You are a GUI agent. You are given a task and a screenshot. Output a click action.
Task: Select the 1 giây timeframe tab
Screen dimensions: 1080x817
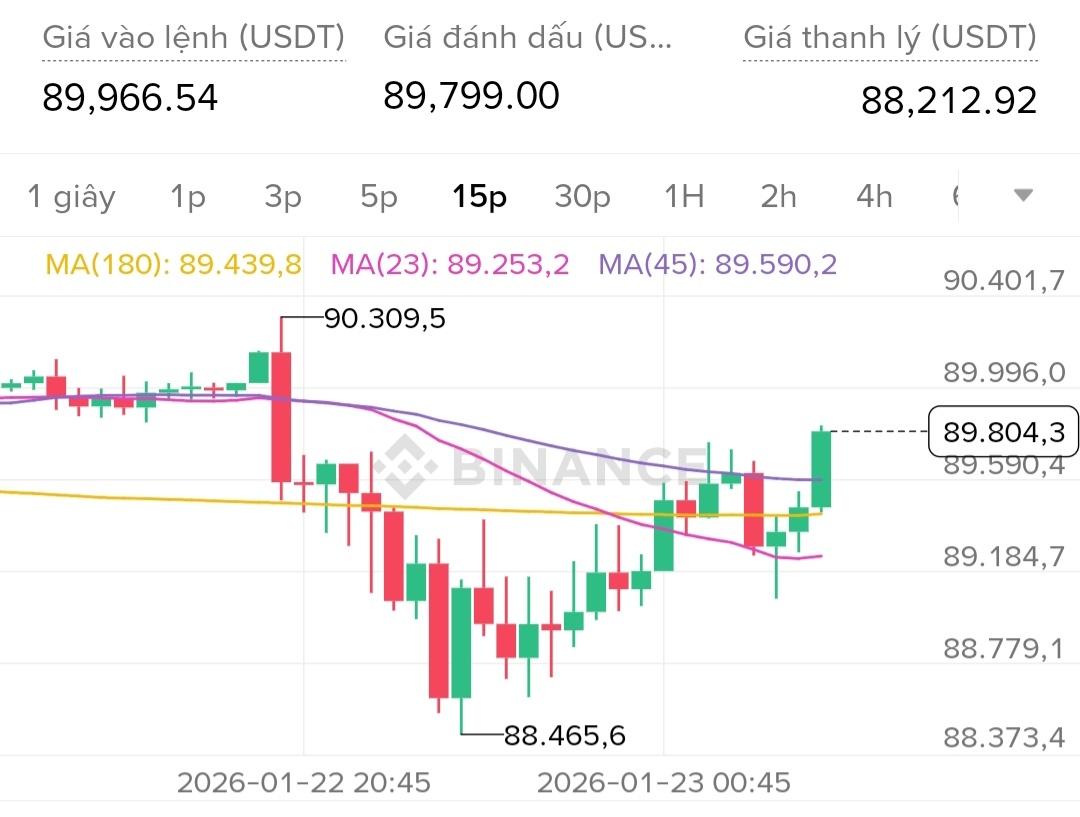click(x=71, y=197)
